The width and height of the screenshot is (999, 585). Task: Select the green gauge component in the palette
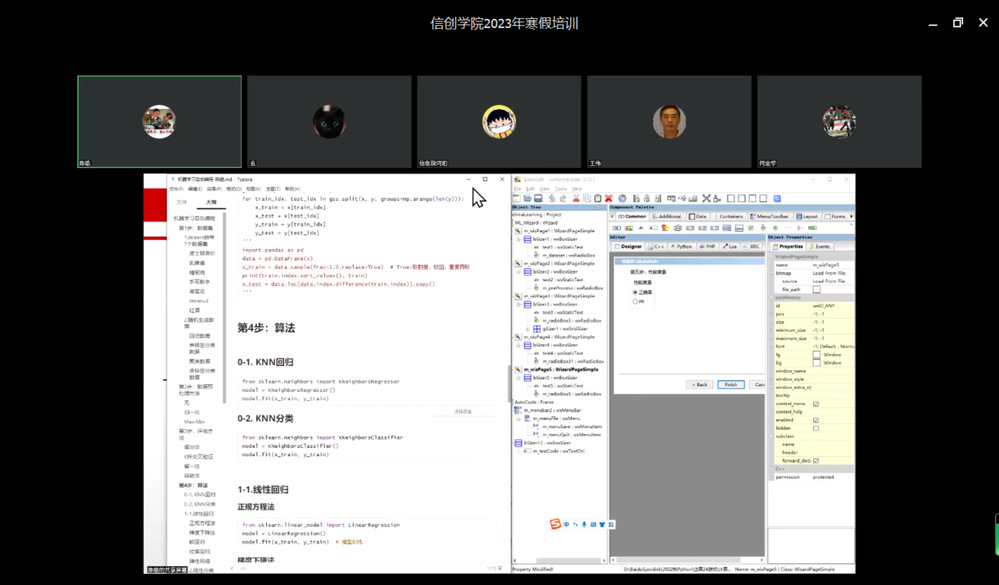(812, 228)
